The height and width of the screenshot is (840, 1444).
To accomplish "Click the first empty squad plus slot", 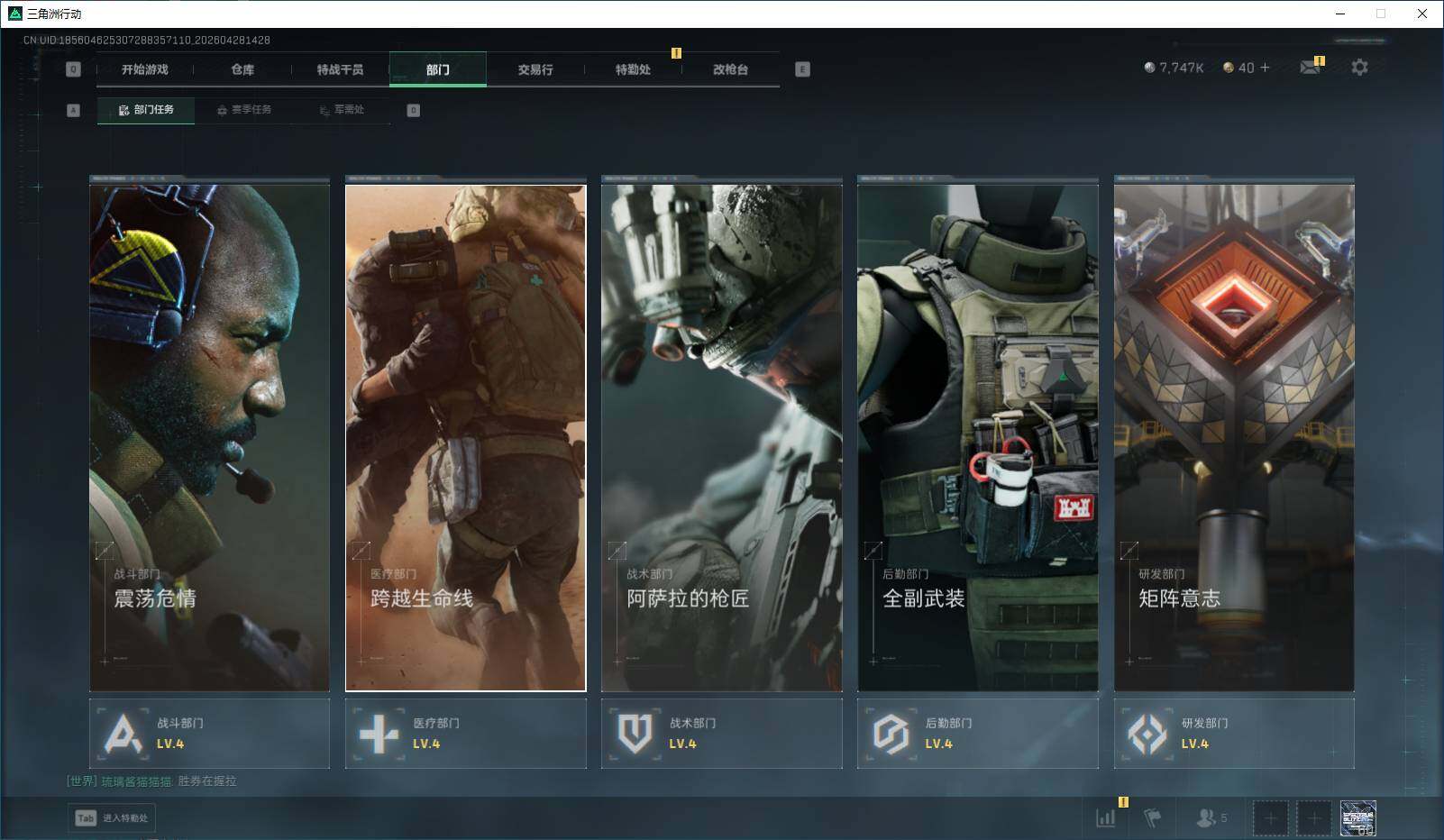I will [x=1270, y=818].
